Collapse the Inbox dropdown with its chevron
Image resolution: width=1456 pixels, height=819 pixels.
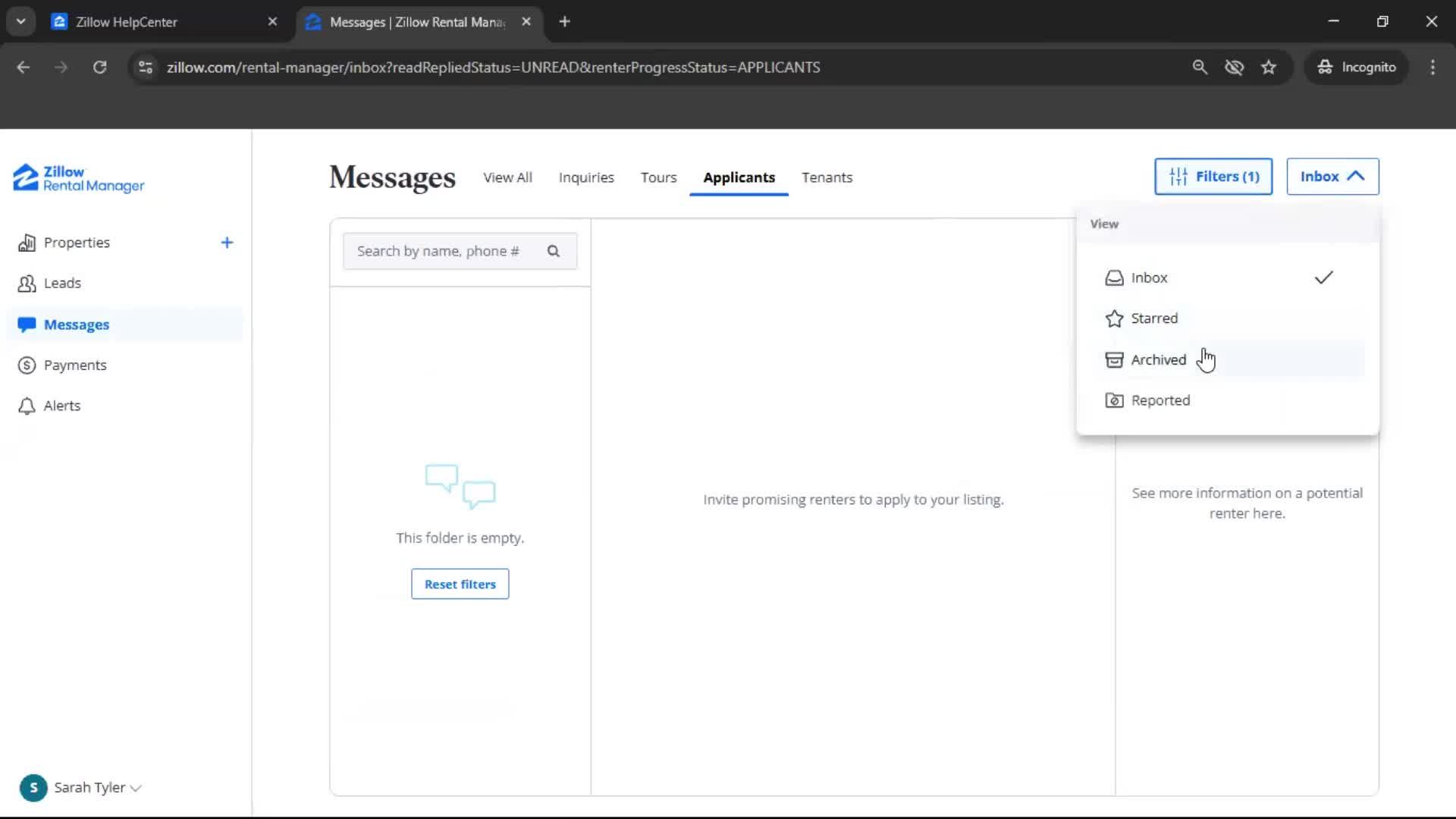point(1357,176)
